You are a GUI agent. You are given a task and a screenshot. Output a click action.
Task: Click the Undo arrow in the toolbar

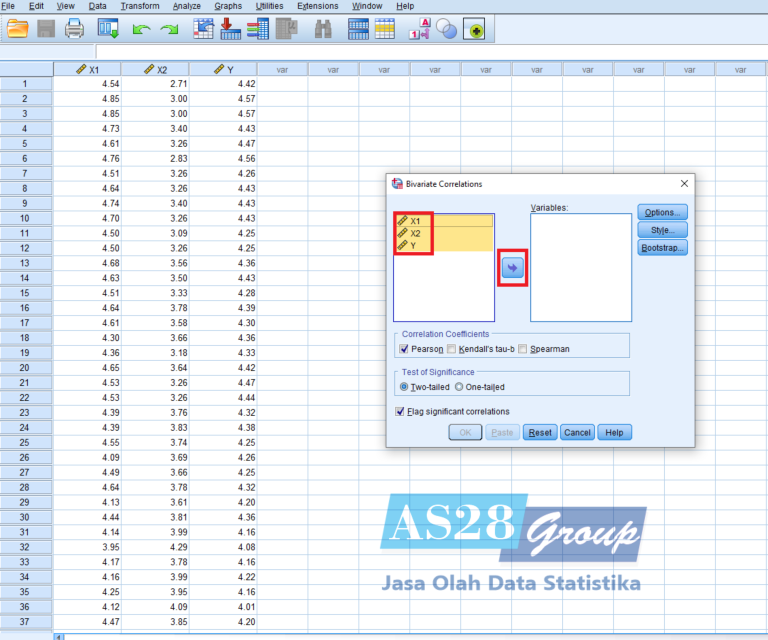coord(141,30)
